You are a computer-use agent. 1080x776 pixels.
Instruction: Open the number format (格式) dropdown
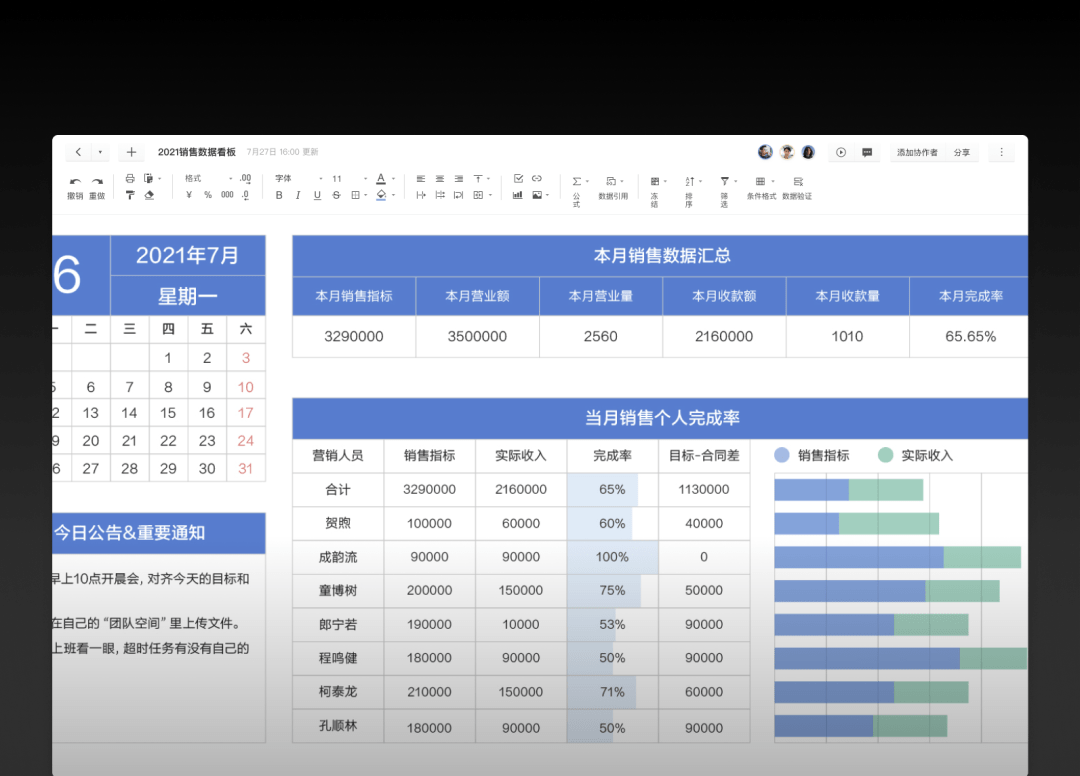point(209,178)
